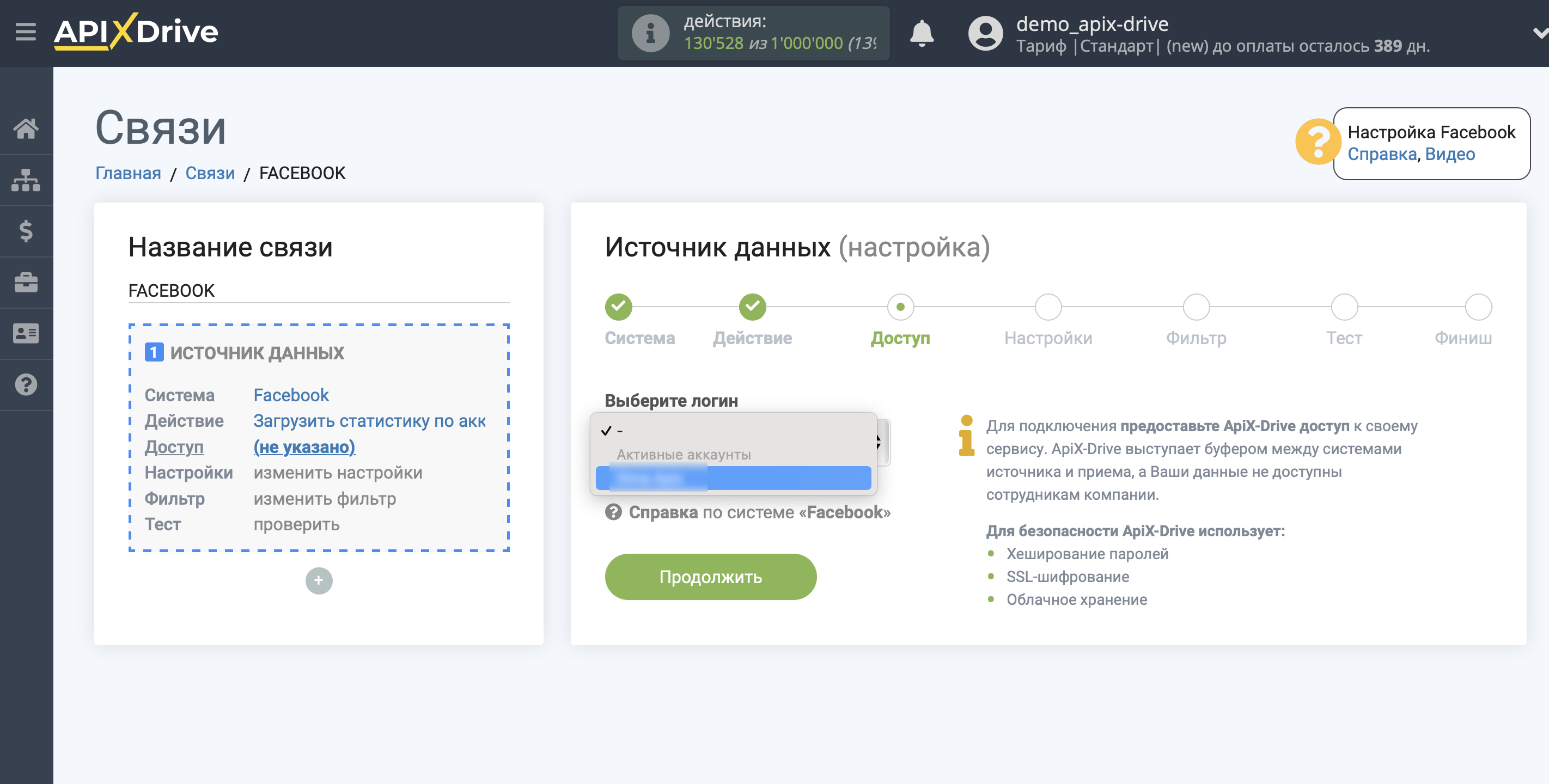
Task: Open the Видео link in Facebook setup
Action: pos(1450,155)
